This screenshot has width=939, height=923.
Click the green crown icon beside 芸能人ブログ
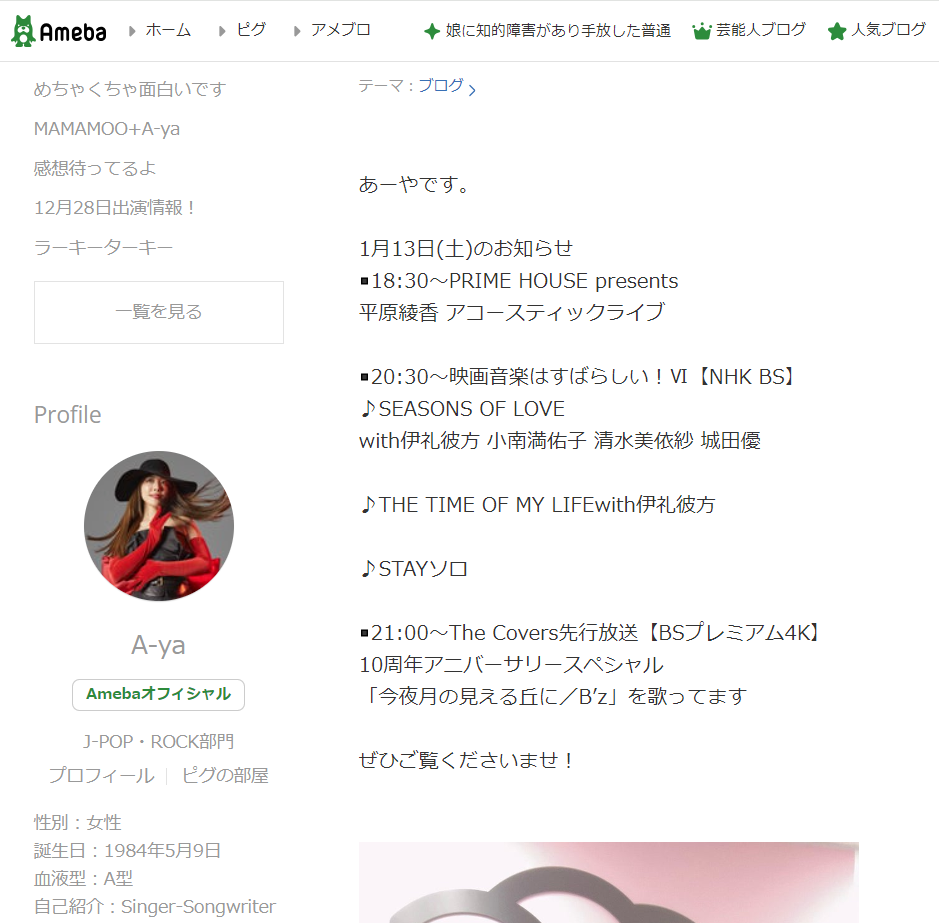click(x=701, y=31)
